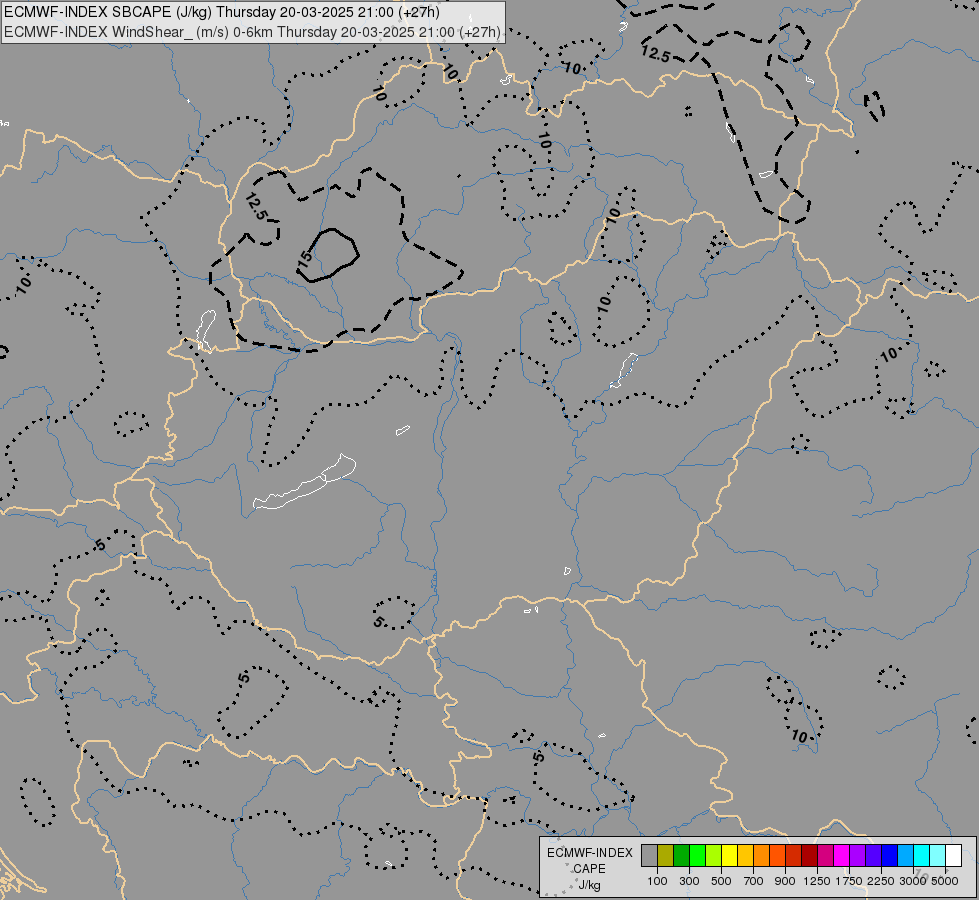Image resolution: width=979 pixels, height=900 pixels.
Task: Select the WindShear 0-6km title line
Action: (252, 32)
